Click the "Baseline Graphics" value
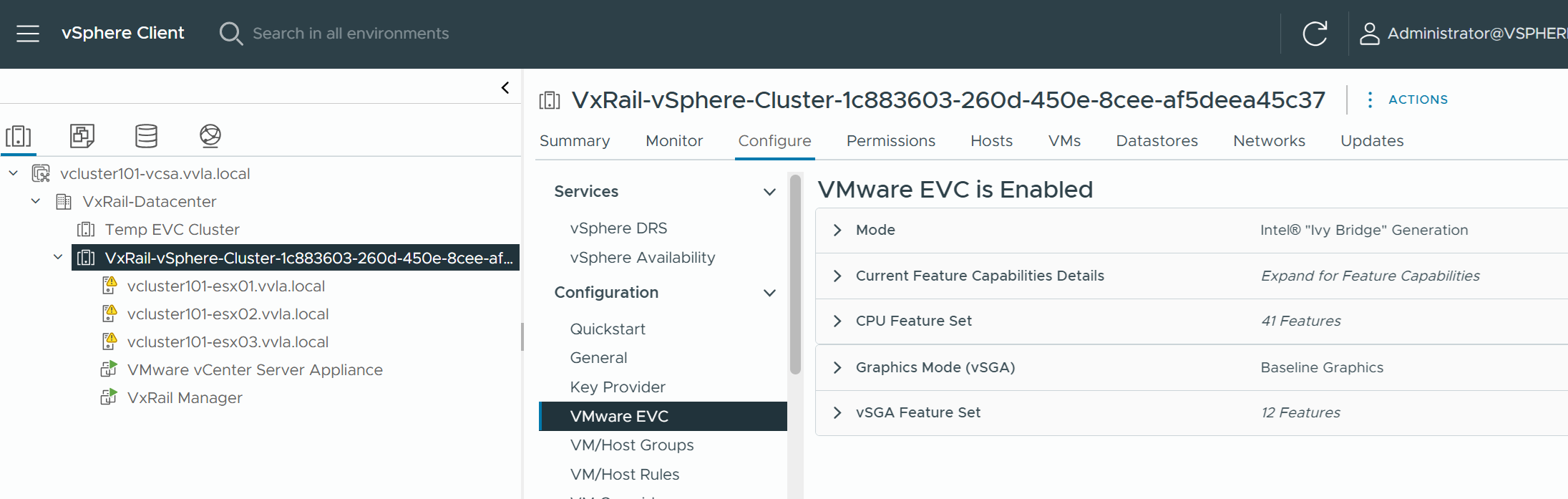The width and height of the screenshot is (1568, 499). click(x=1322, y=367)
